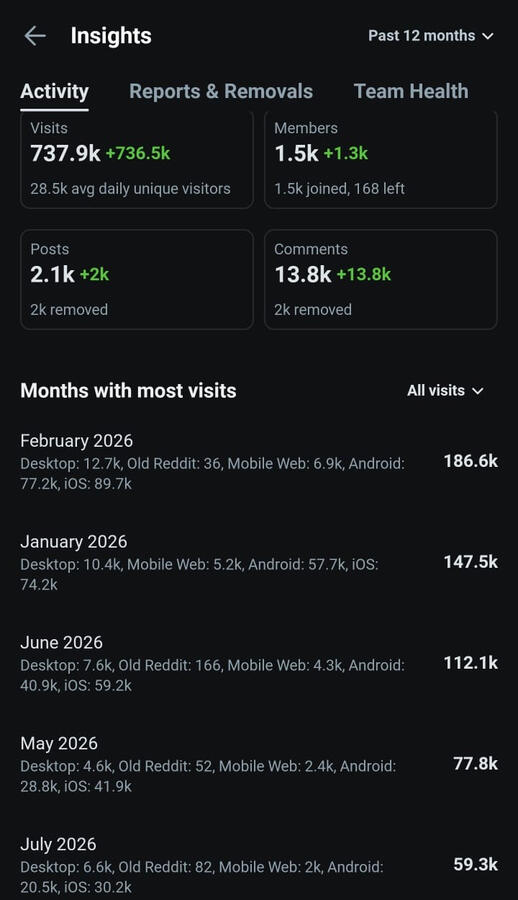Click the chevron next to All visits
This screenshot has width=518, height=900.
(477, 391)
